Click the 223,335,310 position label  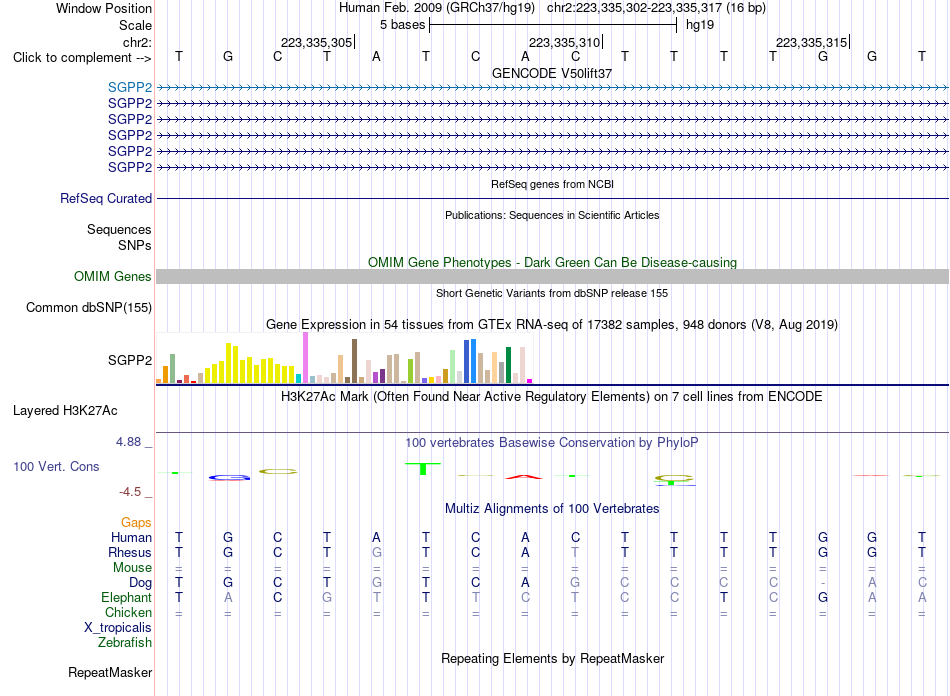click(x=564, y=42)
